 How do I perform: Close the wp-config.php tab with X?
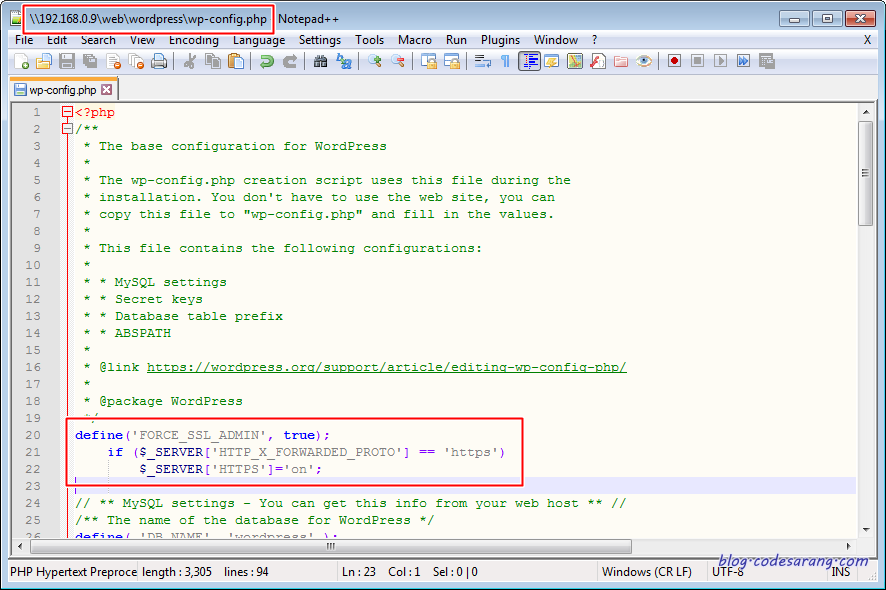pos(106,90)
